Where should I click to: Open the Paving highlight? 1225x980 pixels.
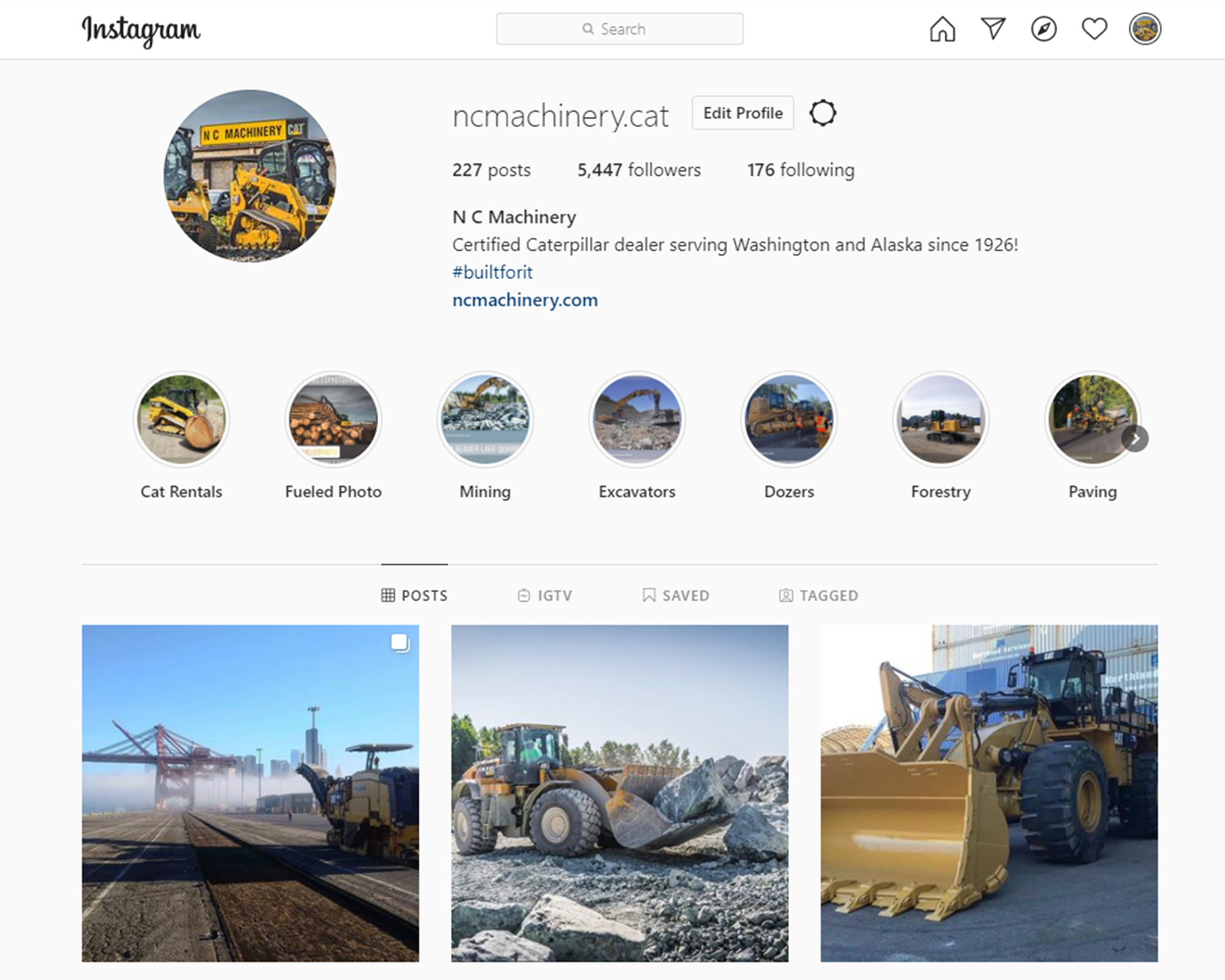coord(1093,420)
